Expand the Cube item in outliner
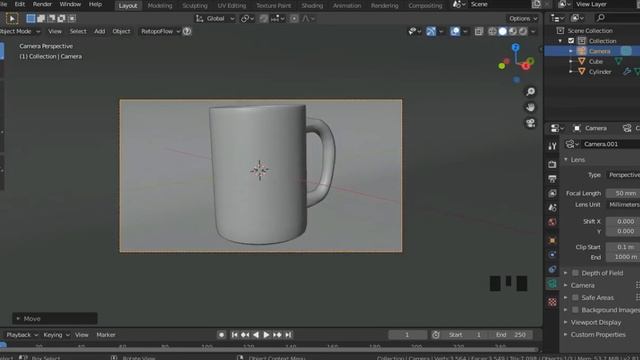Viewport: 640px width, 360px height. click(571, 61)
